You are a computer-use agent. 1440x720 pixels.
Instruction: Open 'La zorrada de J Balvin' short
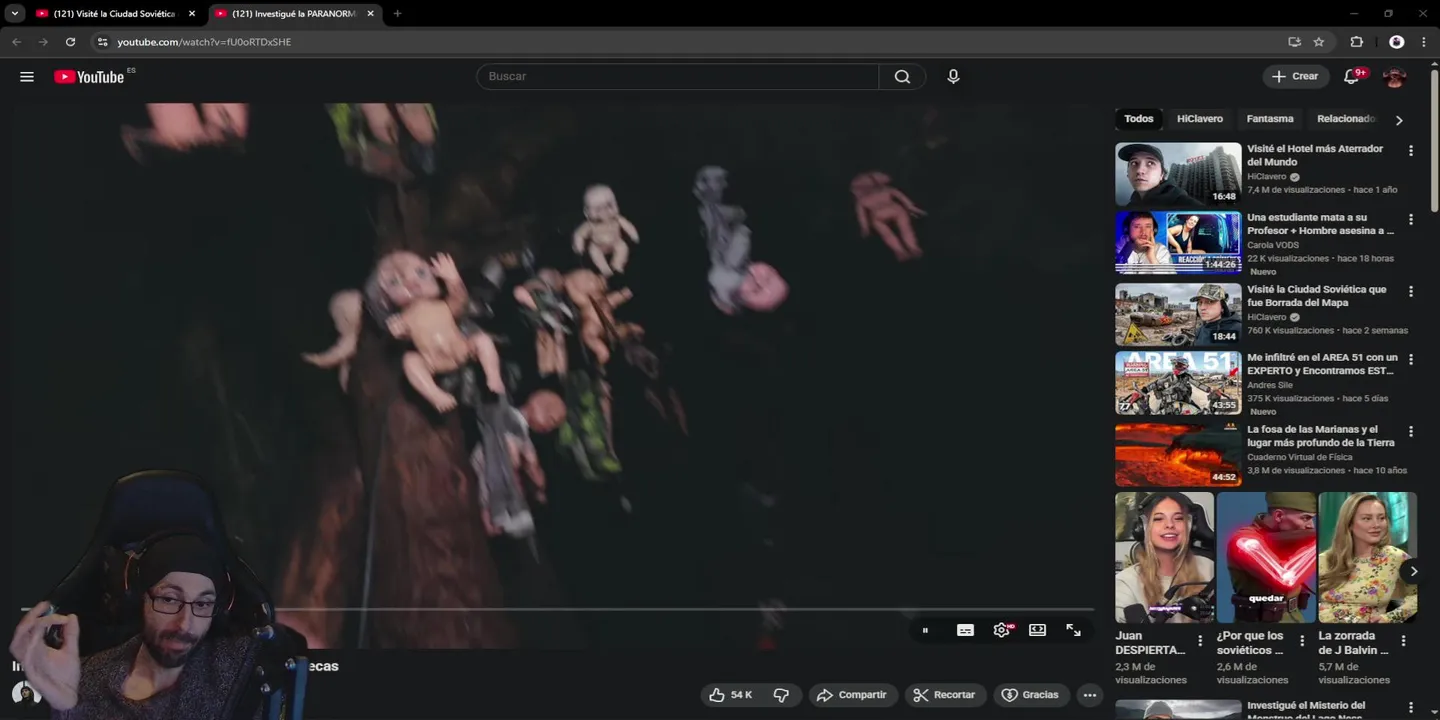coord(1367,558)
